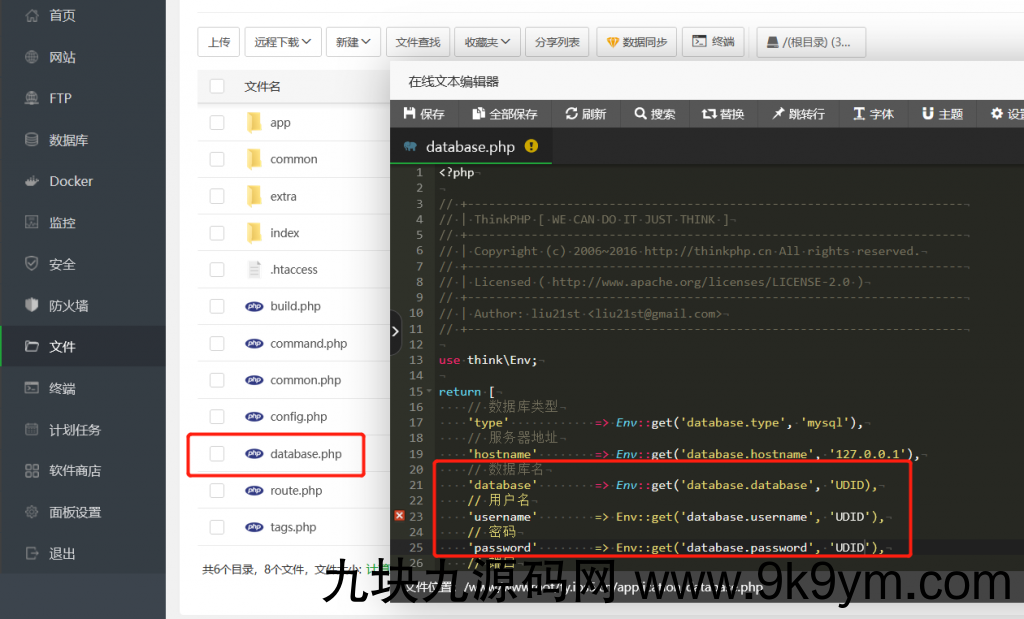Open Docker in the left sidebar

coord(71,181)
